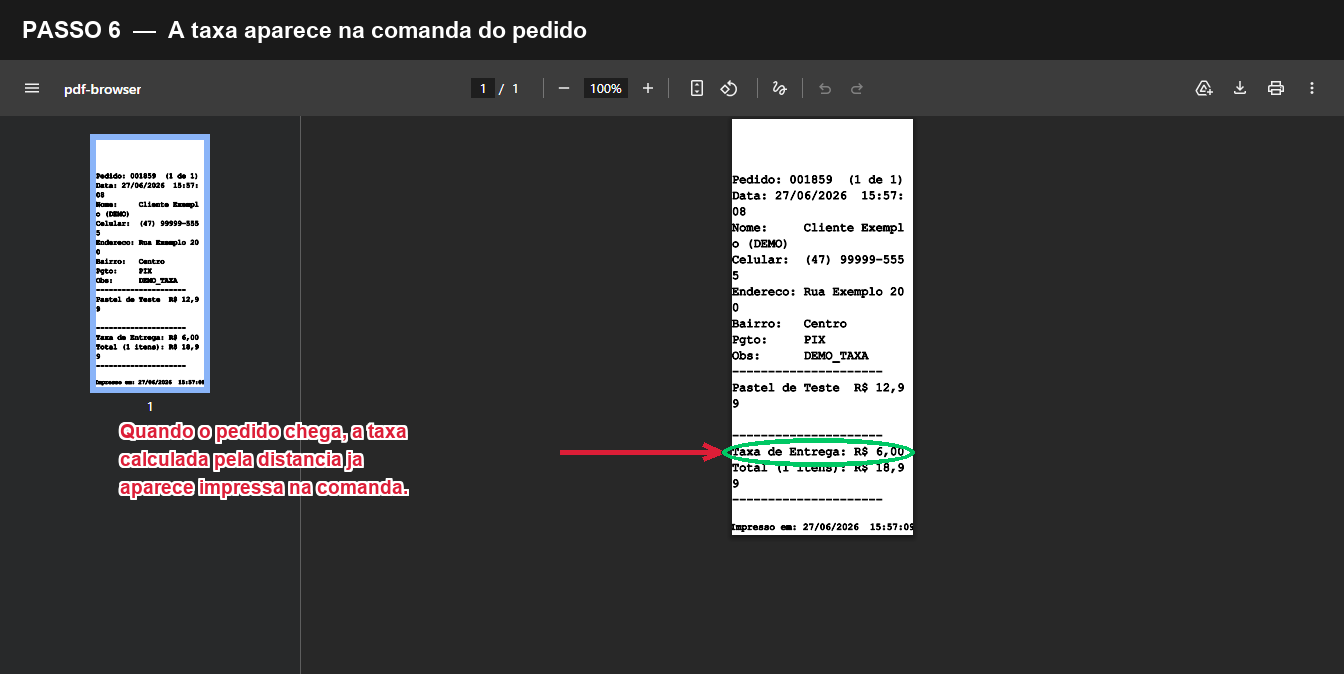
Task: Click the 'Total (1 itens)' line
Action: [x=818, y=468]
